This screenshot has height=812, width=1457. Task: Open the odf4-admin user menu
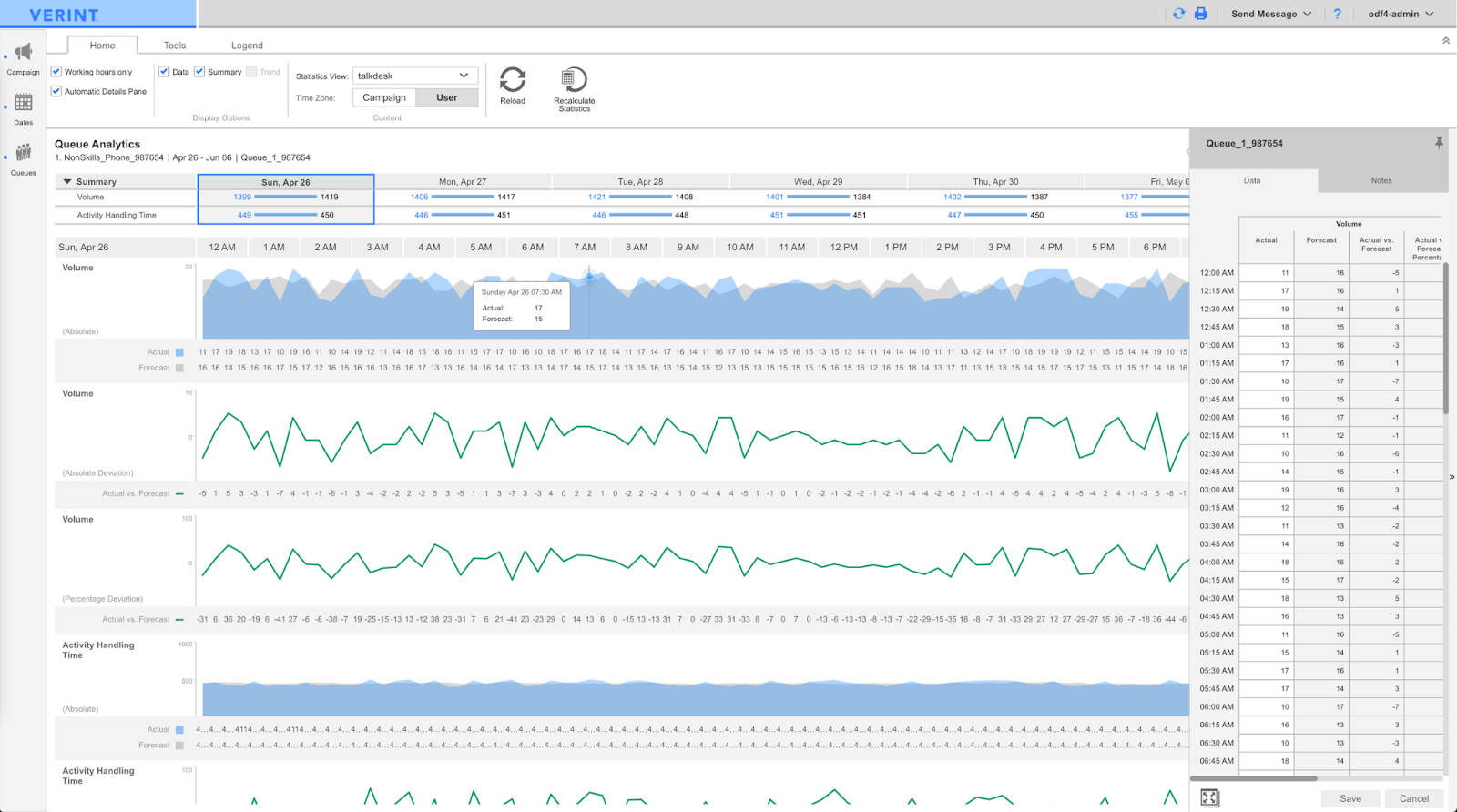pyautogui.click(x=1401, y=14)
